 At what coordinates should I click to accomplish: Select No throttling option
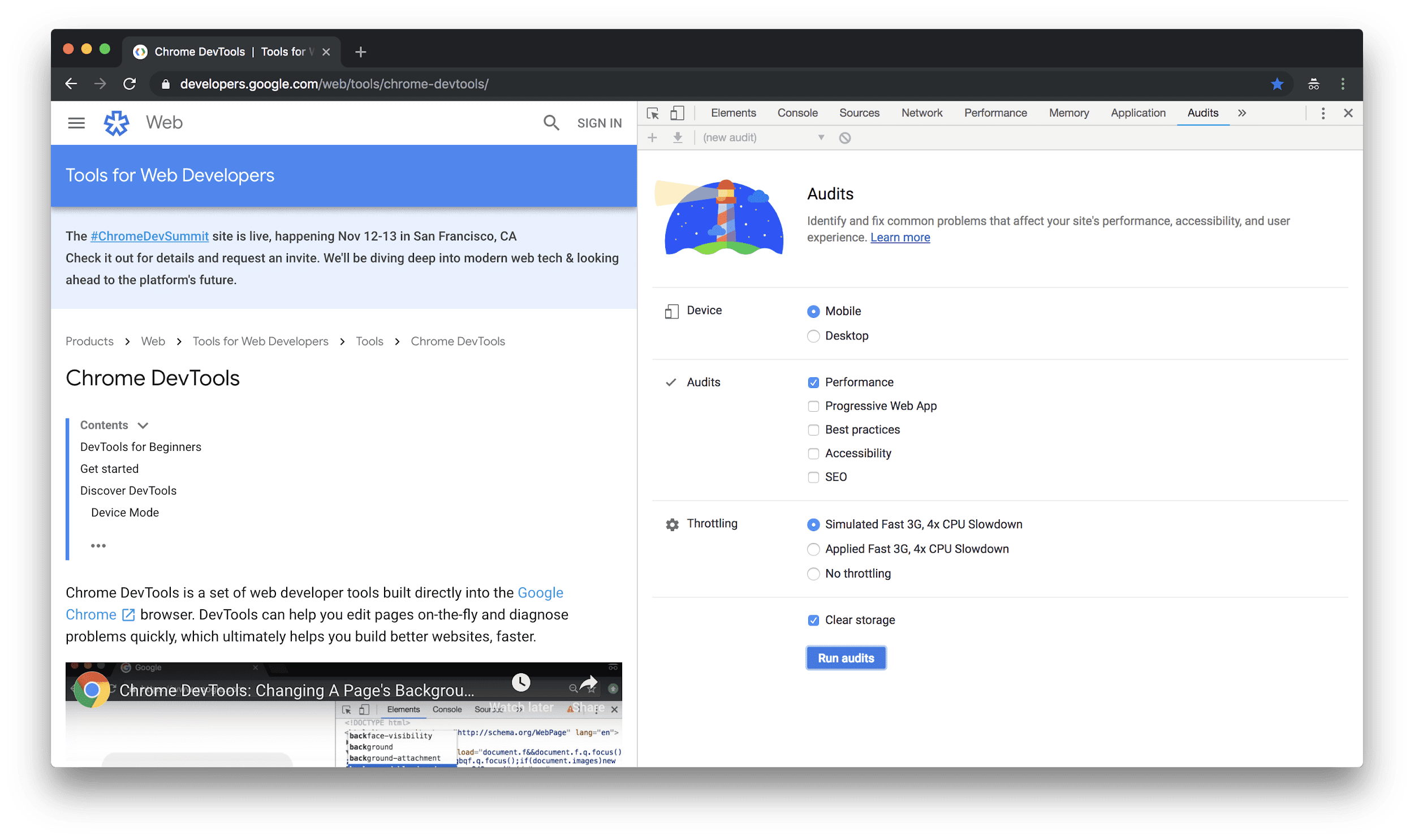813,573
